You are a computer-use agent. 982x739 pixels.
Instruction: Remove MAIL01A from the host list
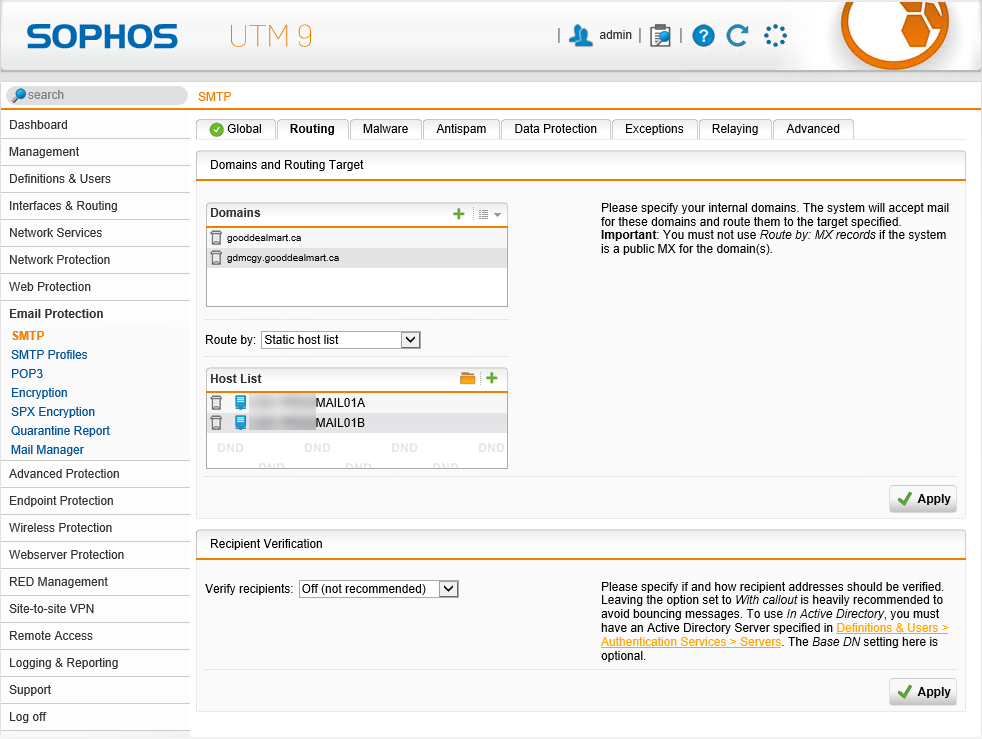(x=216, y=403)
